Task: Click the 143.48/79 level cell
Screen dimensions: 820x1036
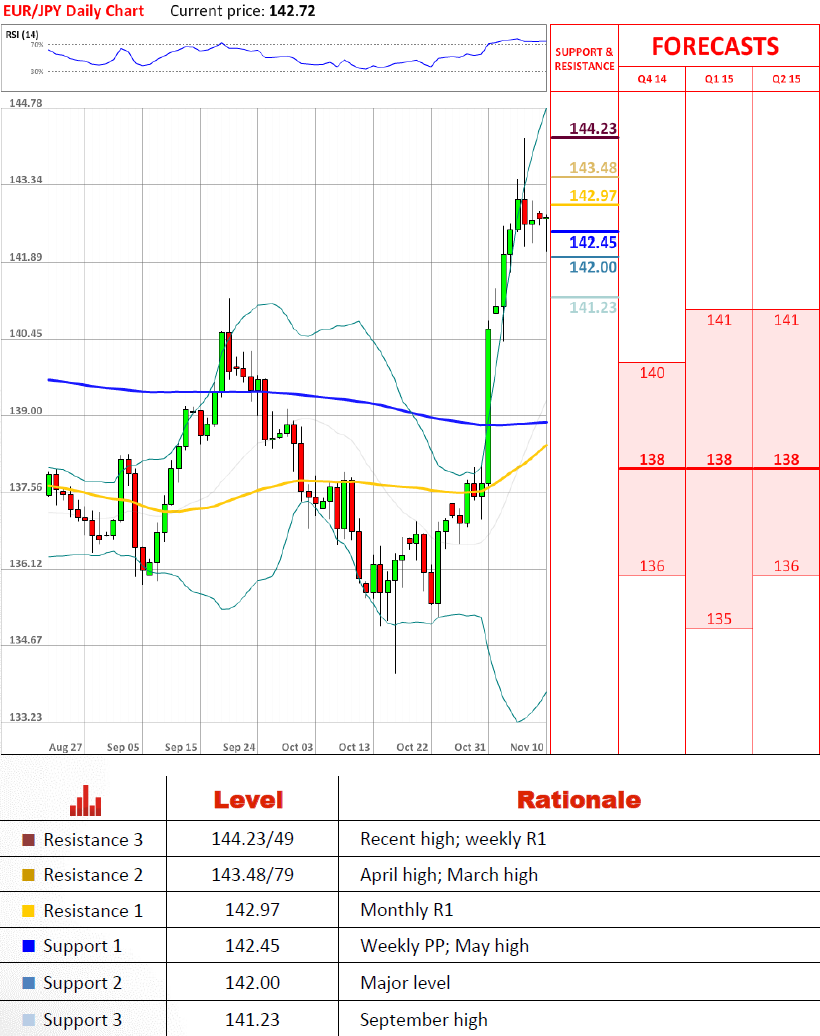Action: tap(252, 875)
